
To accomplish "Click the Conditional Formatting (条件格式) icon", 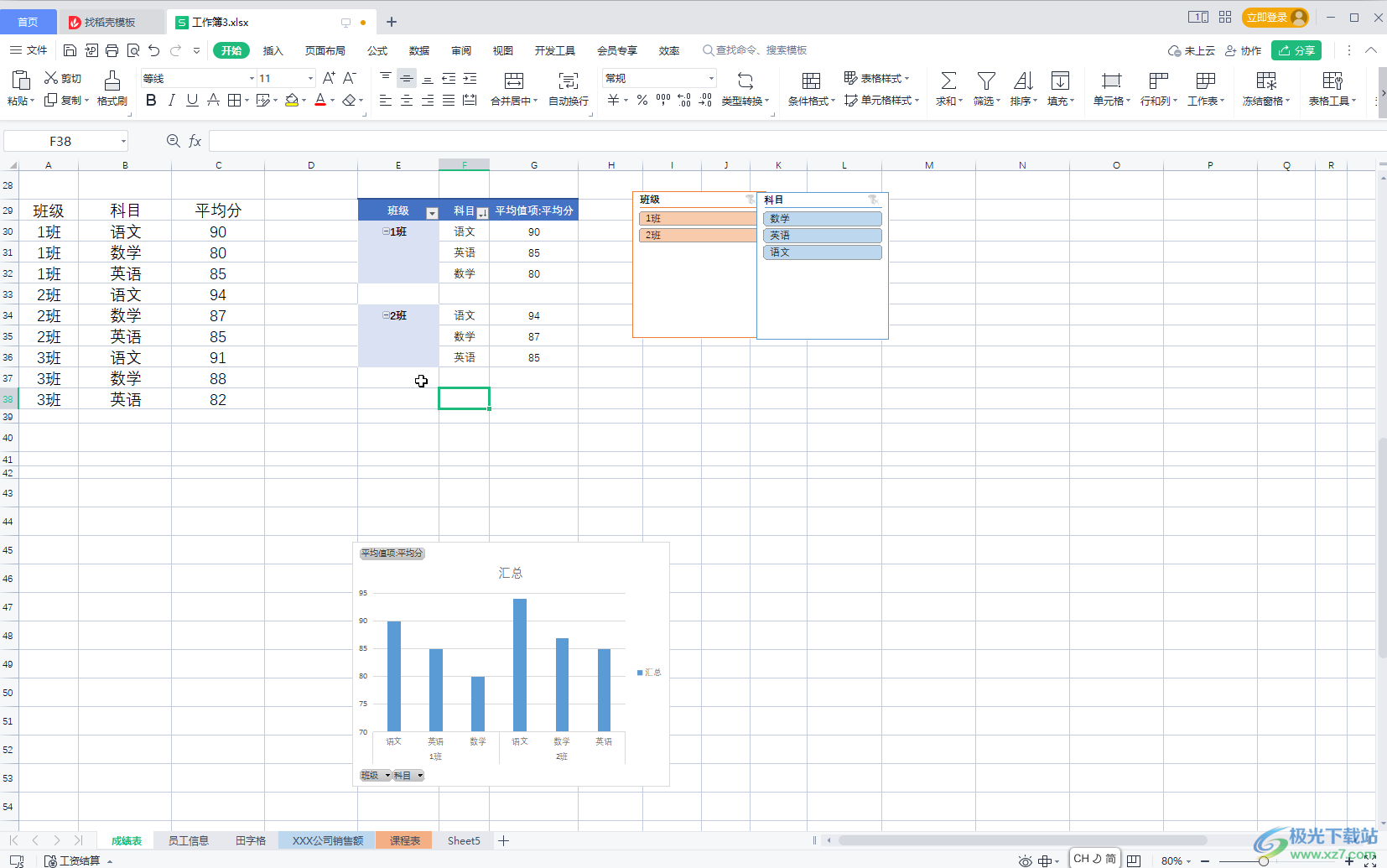I will pyautogui.click(x=811, y=81).
